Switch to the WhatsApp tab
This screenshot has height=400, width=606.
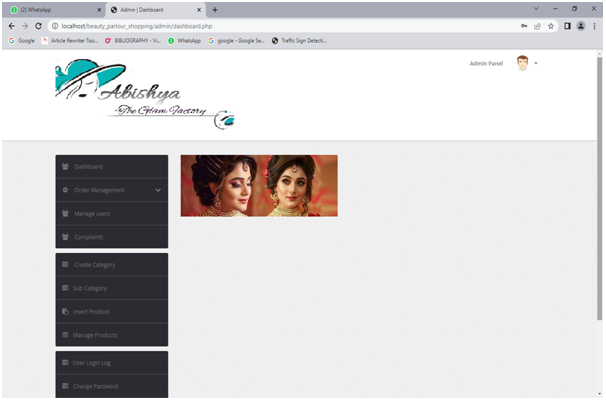pyautogui.click(x=56, y=10)
